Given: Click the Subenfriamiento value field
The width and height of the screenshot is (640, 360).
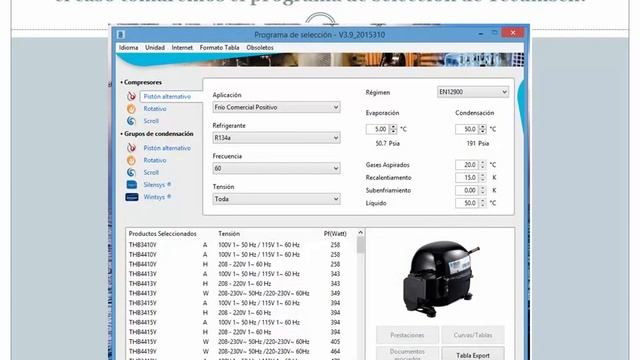Looking at the screenshot, I should (467, 190).
